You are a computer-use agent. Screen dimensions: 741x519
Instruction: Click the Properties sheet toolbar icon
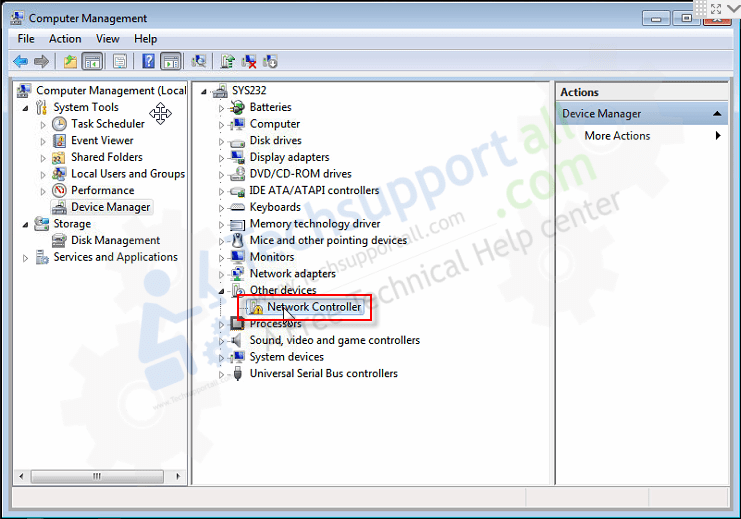(120, 61)
